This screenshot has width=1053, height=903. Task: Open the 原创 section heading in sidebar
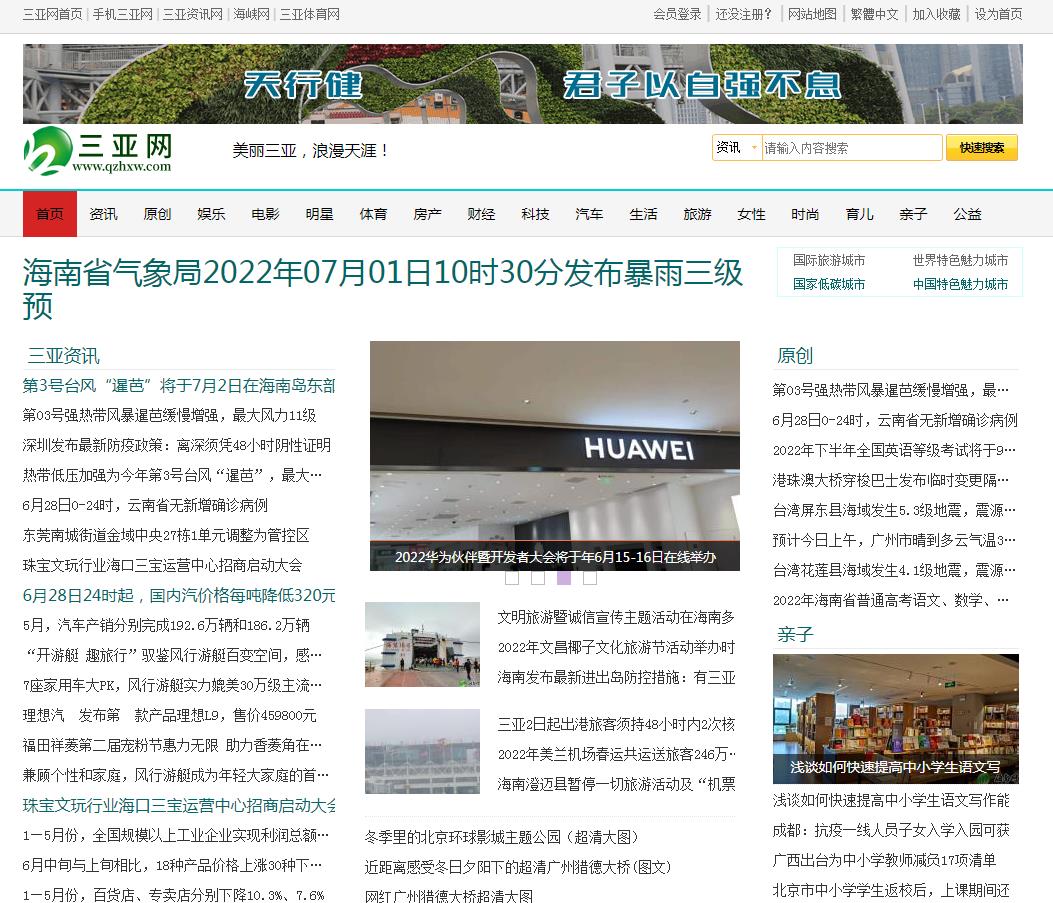point(795,356)
